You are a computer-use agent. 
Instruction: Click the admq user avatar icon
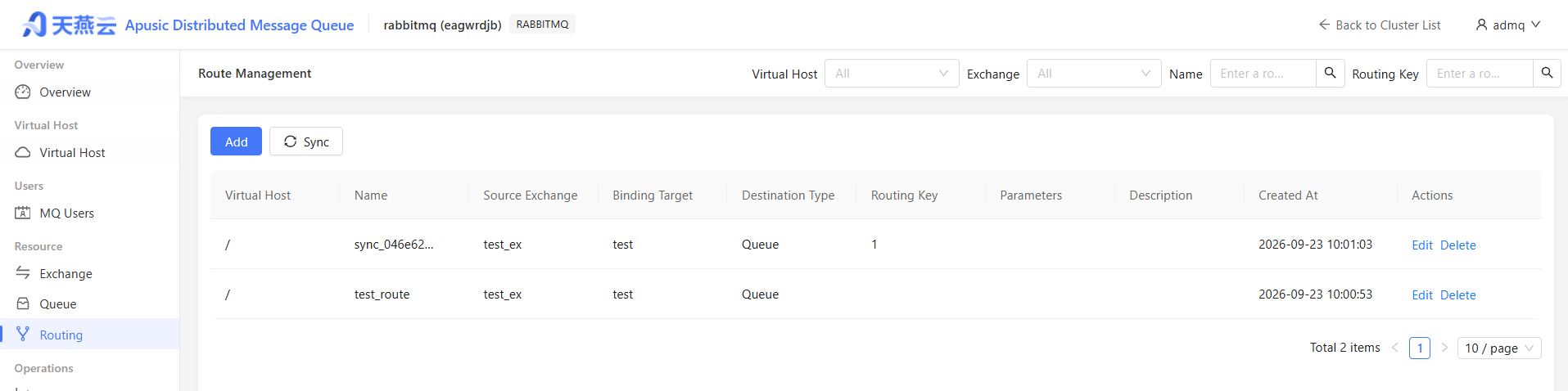coord(1481,25)
